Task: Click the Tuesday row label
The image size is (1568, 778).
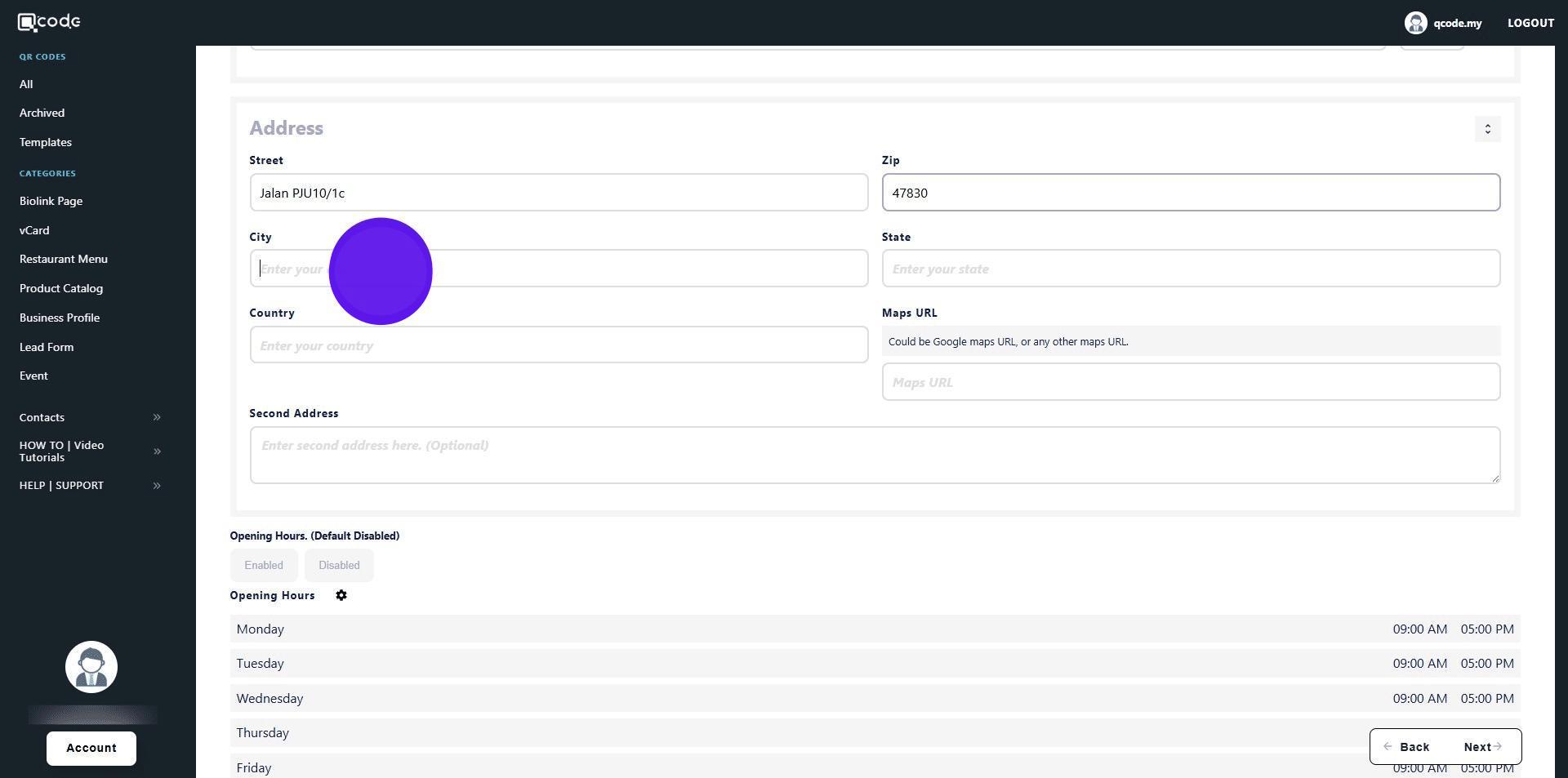Action: [x=261, y=664]
